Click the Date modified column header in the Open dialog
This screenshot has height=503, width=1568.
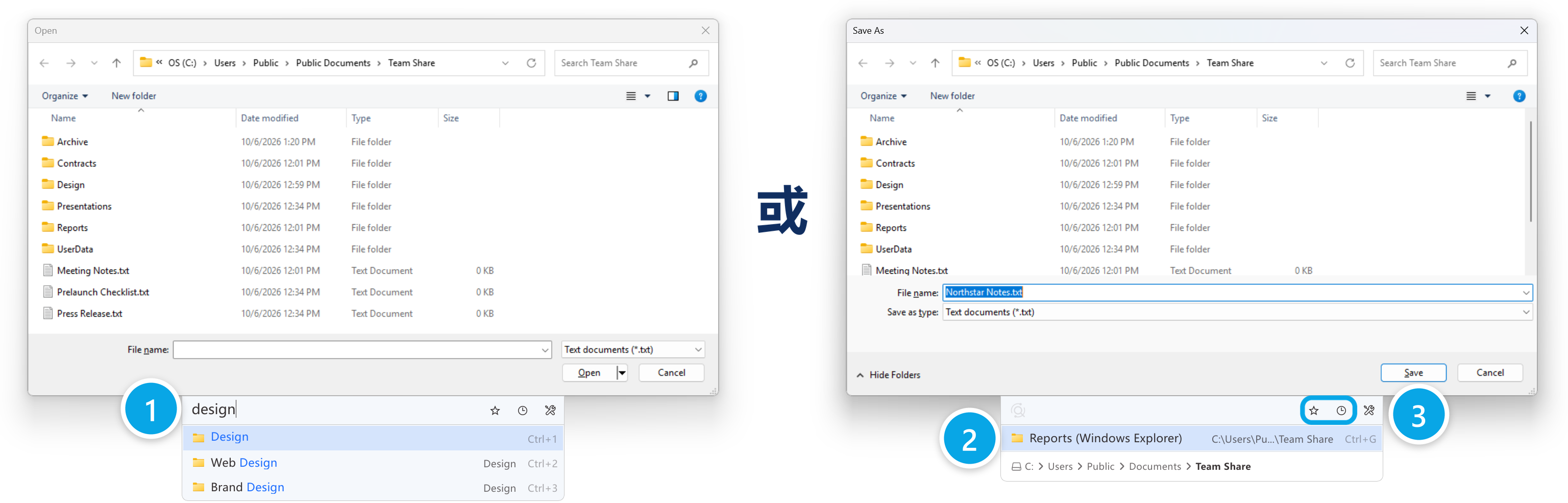tap(269, 118)
